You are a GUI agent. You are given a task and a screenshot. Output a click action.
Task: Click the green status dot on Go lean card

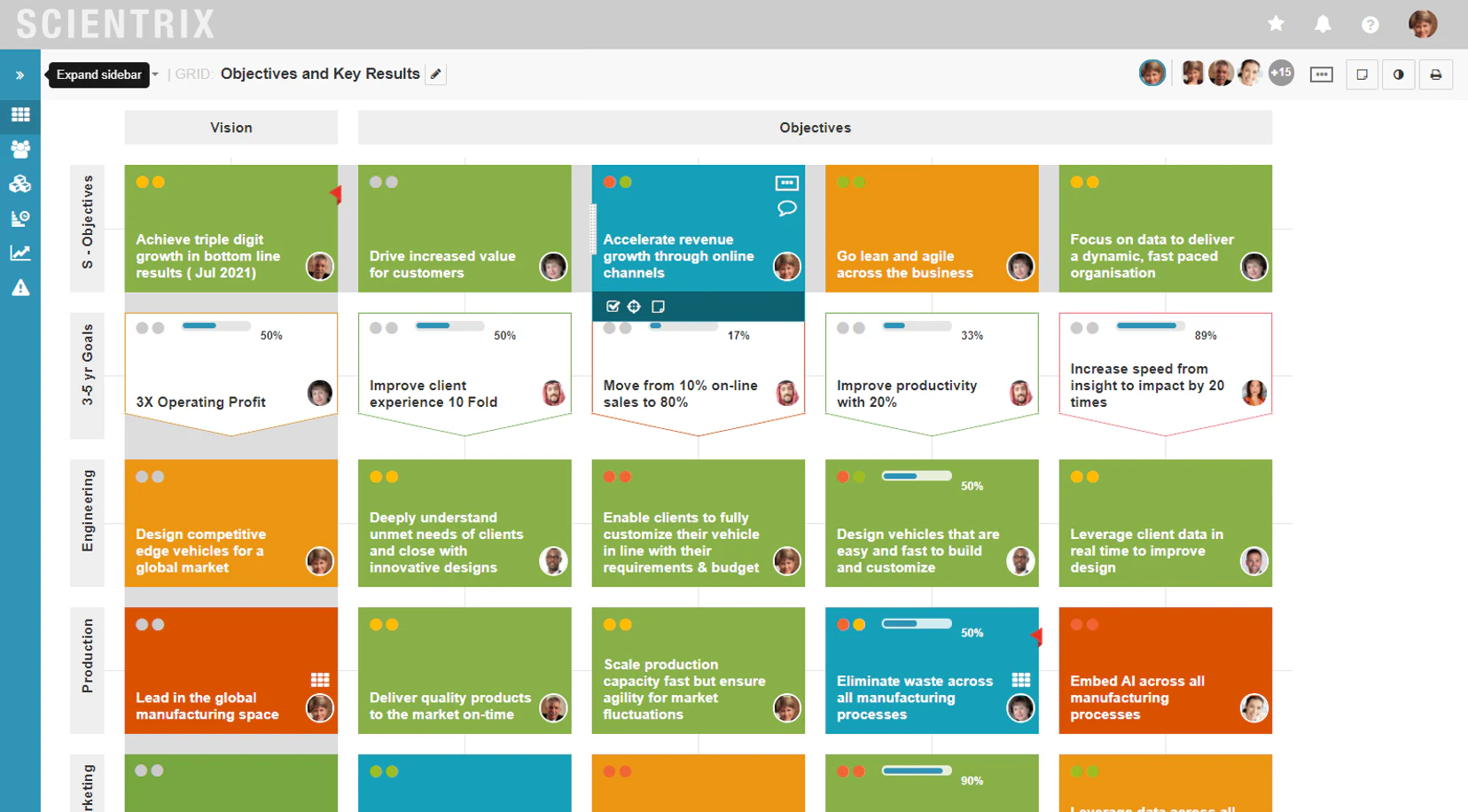pyautogui.click(x=843, y=182)
